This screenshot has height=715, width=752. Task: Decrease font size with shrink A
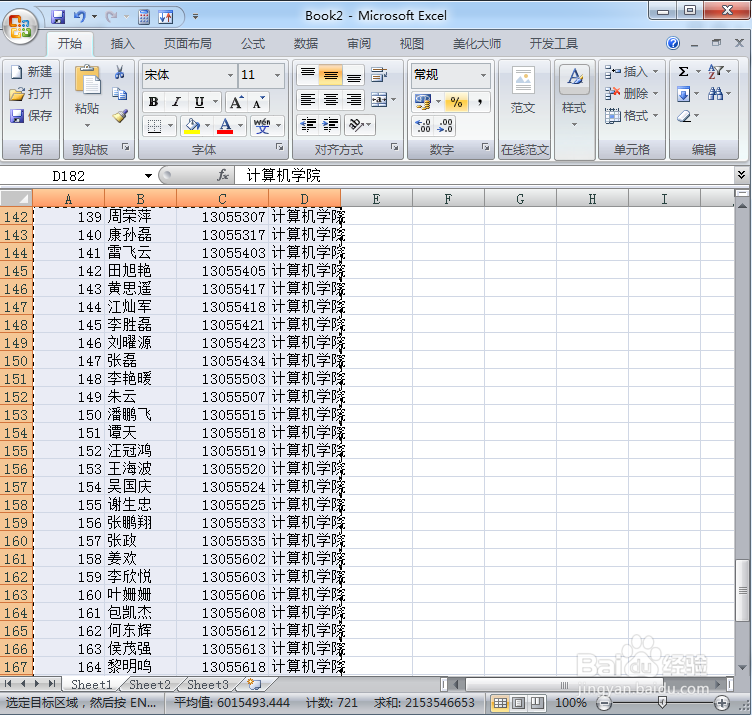258,102
